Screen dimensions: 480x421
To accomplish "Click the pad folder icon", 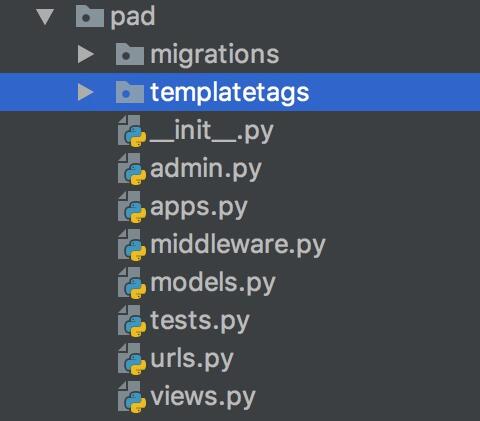I will pyautogui.click(x=90, y=17).
